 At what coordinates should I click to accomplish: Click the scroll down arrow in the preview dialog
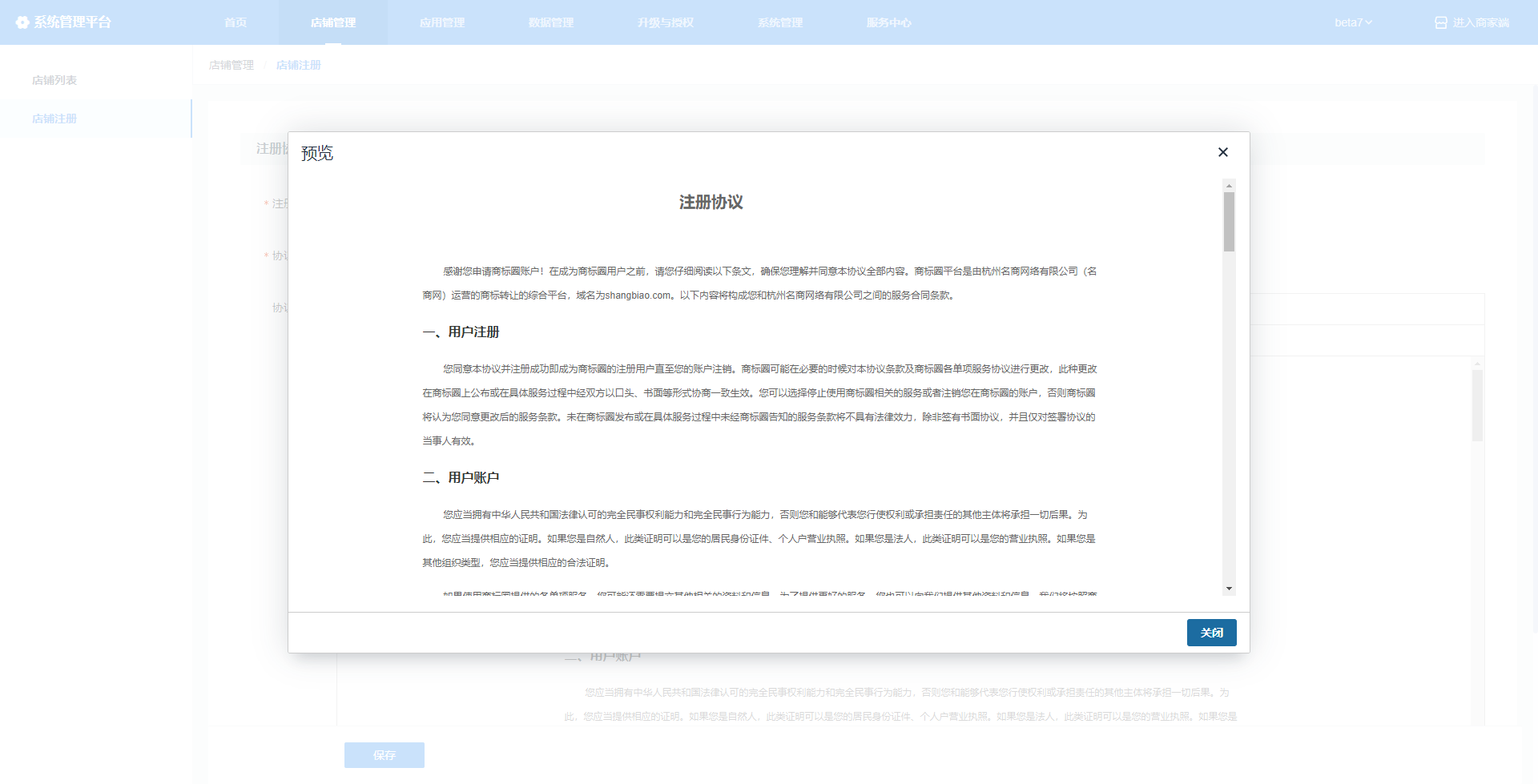(x=1229, y=589)
